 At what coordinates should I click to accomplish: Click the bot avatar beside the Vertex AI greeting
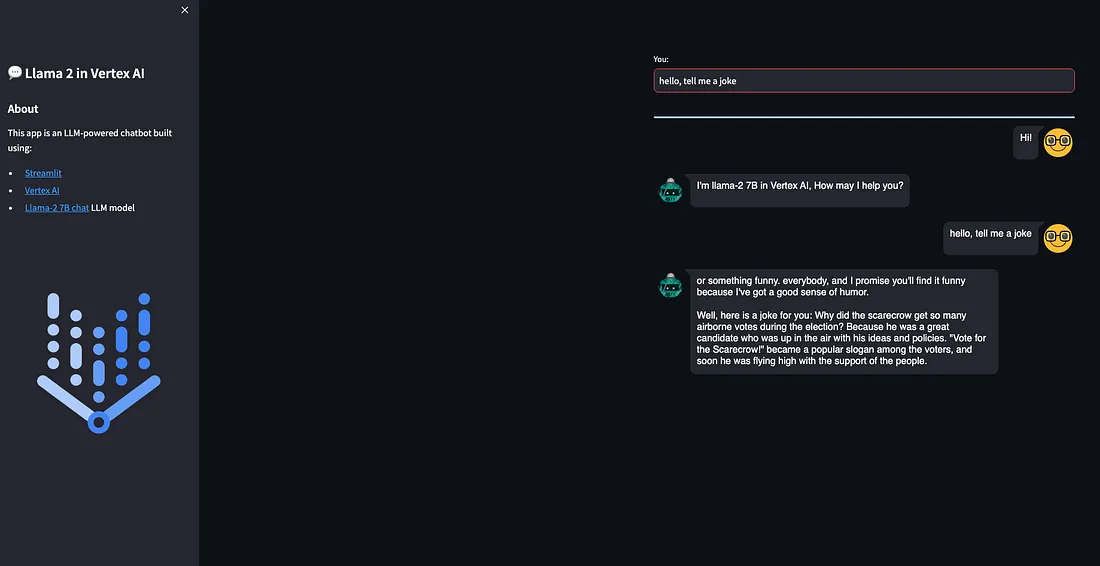(x=671, y=190)
